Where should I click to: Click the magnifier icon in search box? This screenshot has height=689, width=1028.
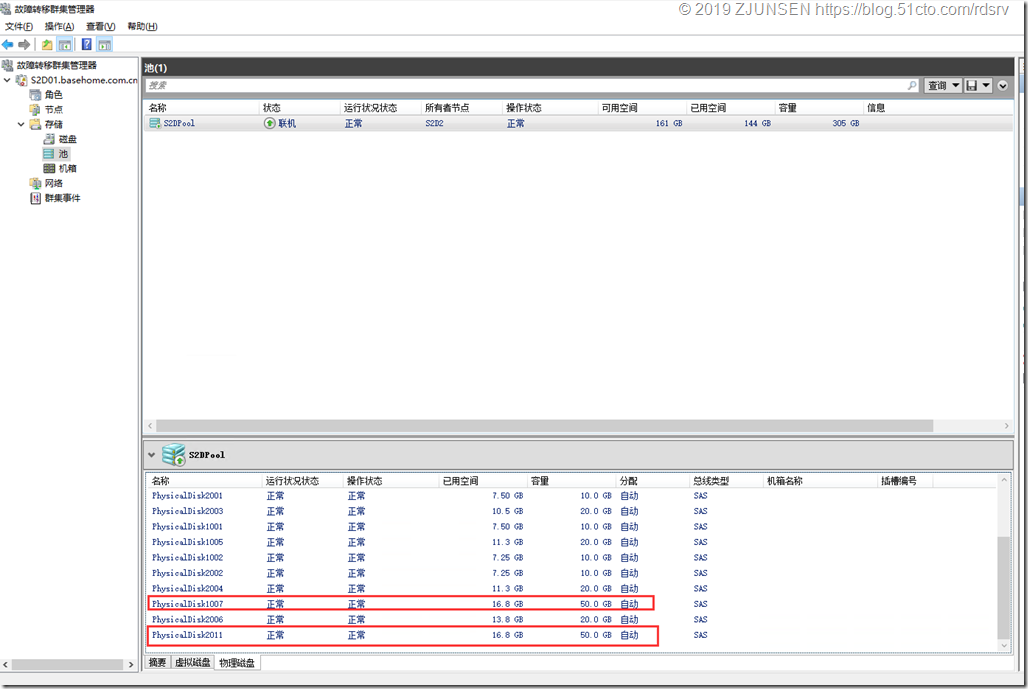coord(912,85)
